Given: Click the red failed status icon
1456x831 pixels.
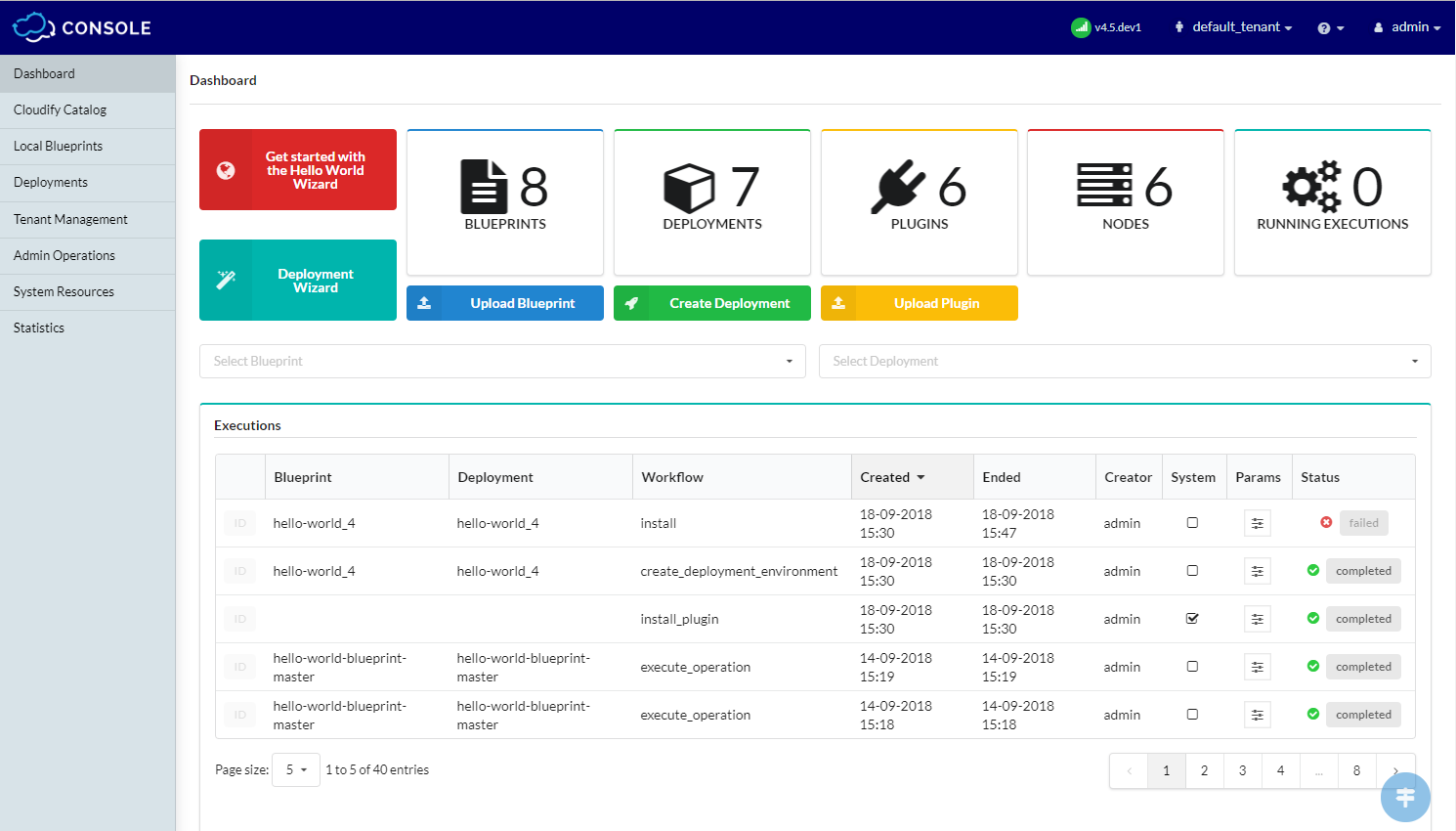Looking at the screenshot, I should click(1326, 522).
